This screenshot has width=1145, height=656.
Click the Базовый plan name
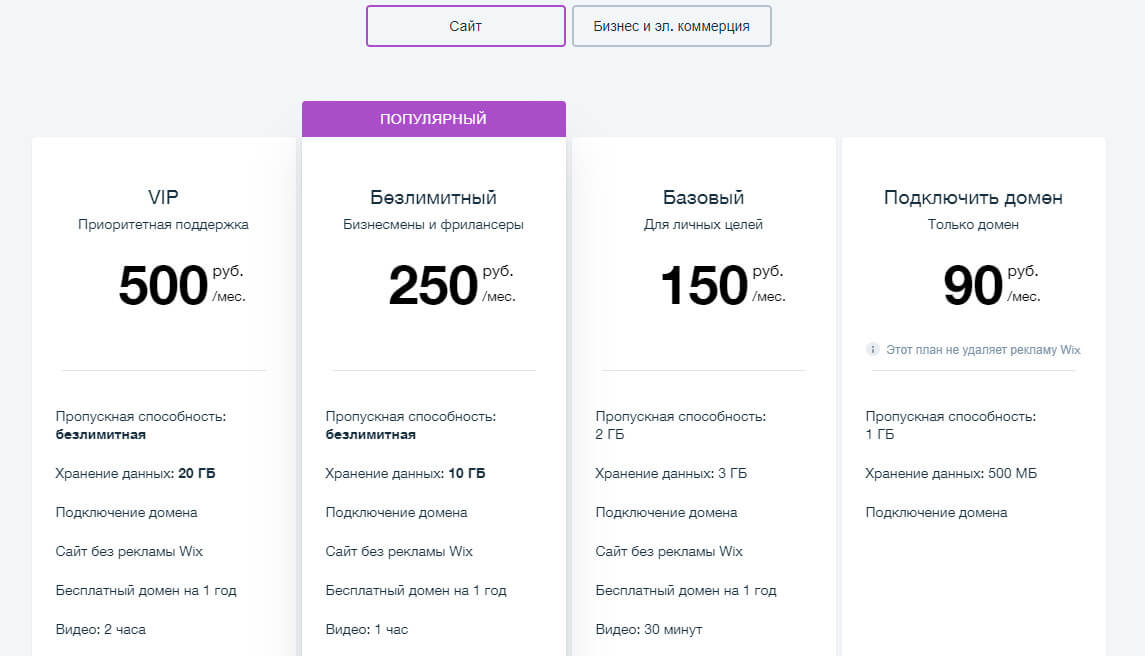coord(702,197)
